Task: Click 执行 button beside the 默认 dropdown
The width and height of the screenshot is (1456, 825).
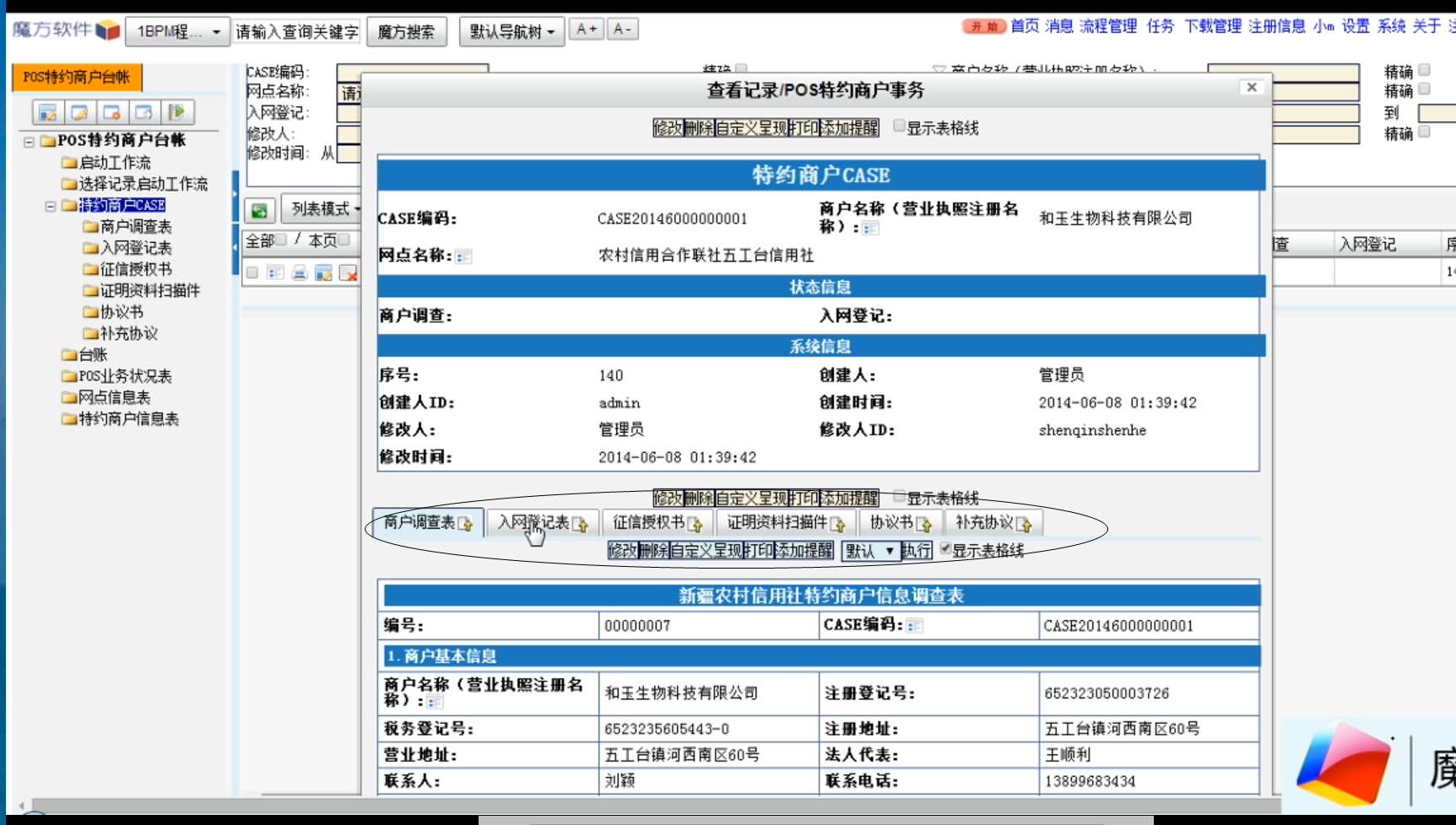Action: (x=916, y=551)
